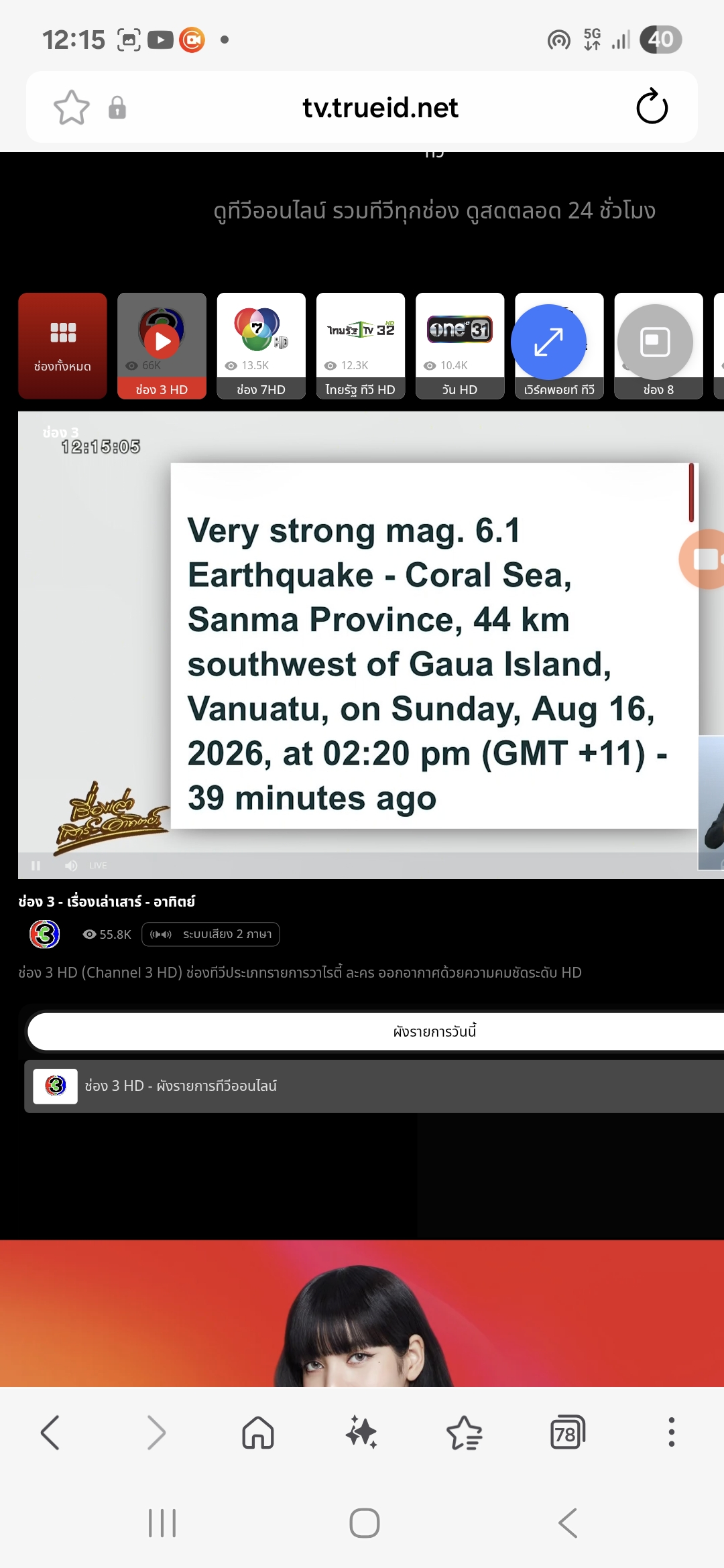
Task: Switch to Channel 7HD tile
Action: [x=261, y=346]
